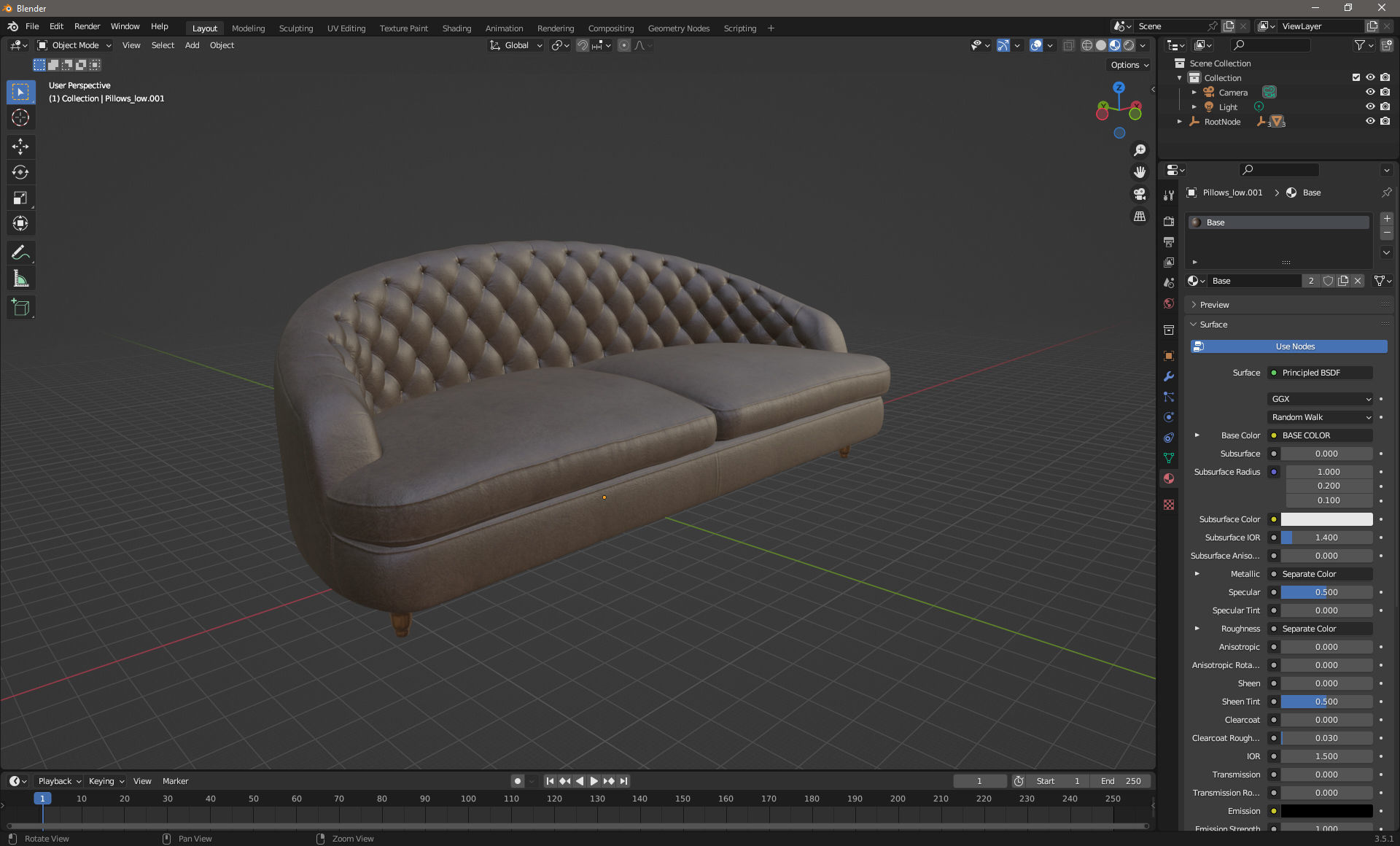The height and width of the screenshot is (846, 1400).
Task: Open the Add menu in viewport header
Action: click(x=192, y=45)
